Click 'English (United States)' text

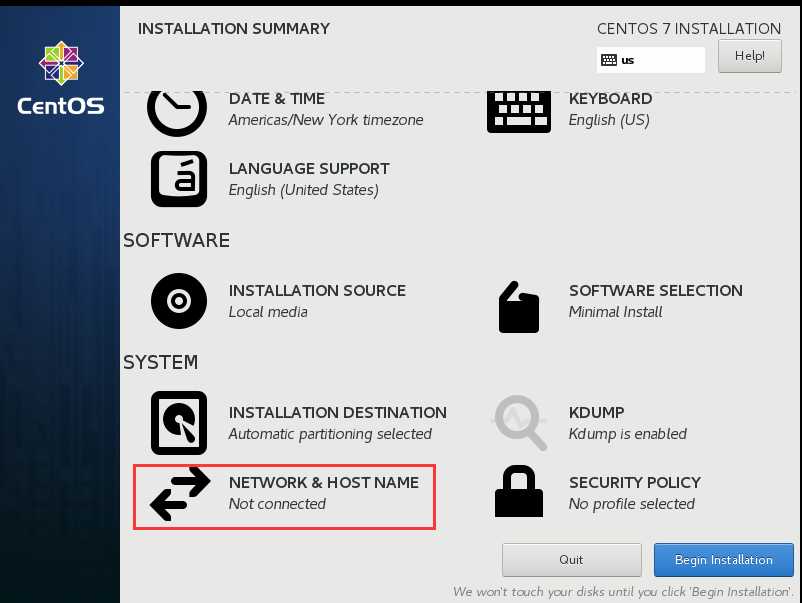coord(304,190)
